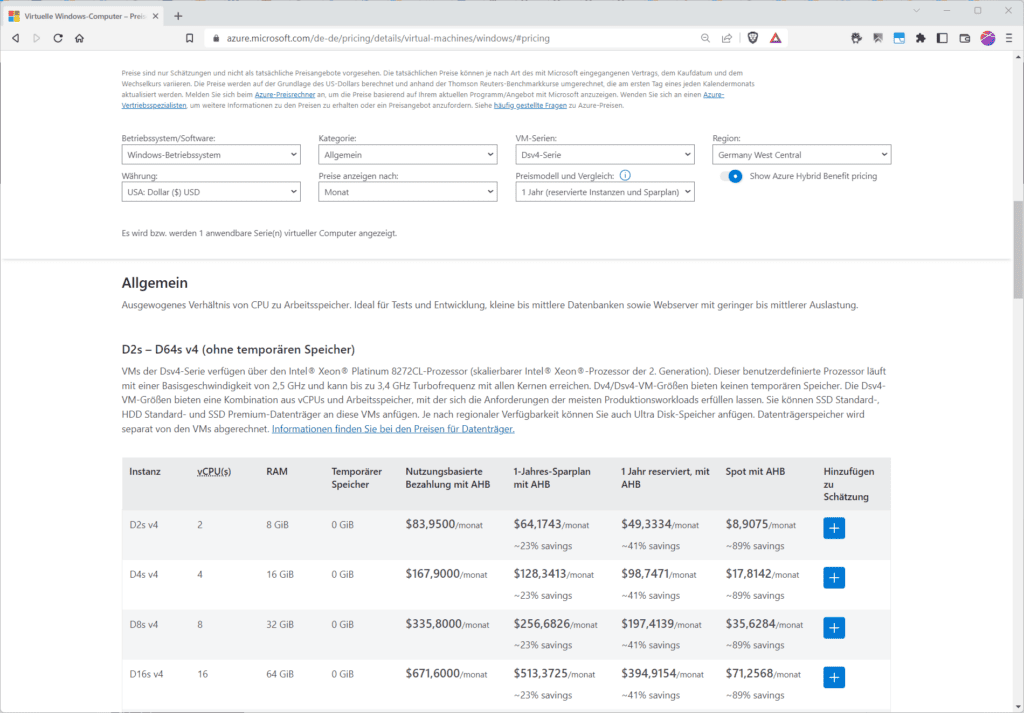Click the $197,4139 reserved price for D8s v4
Screen dimensions: 1024x713
point(648,624)
